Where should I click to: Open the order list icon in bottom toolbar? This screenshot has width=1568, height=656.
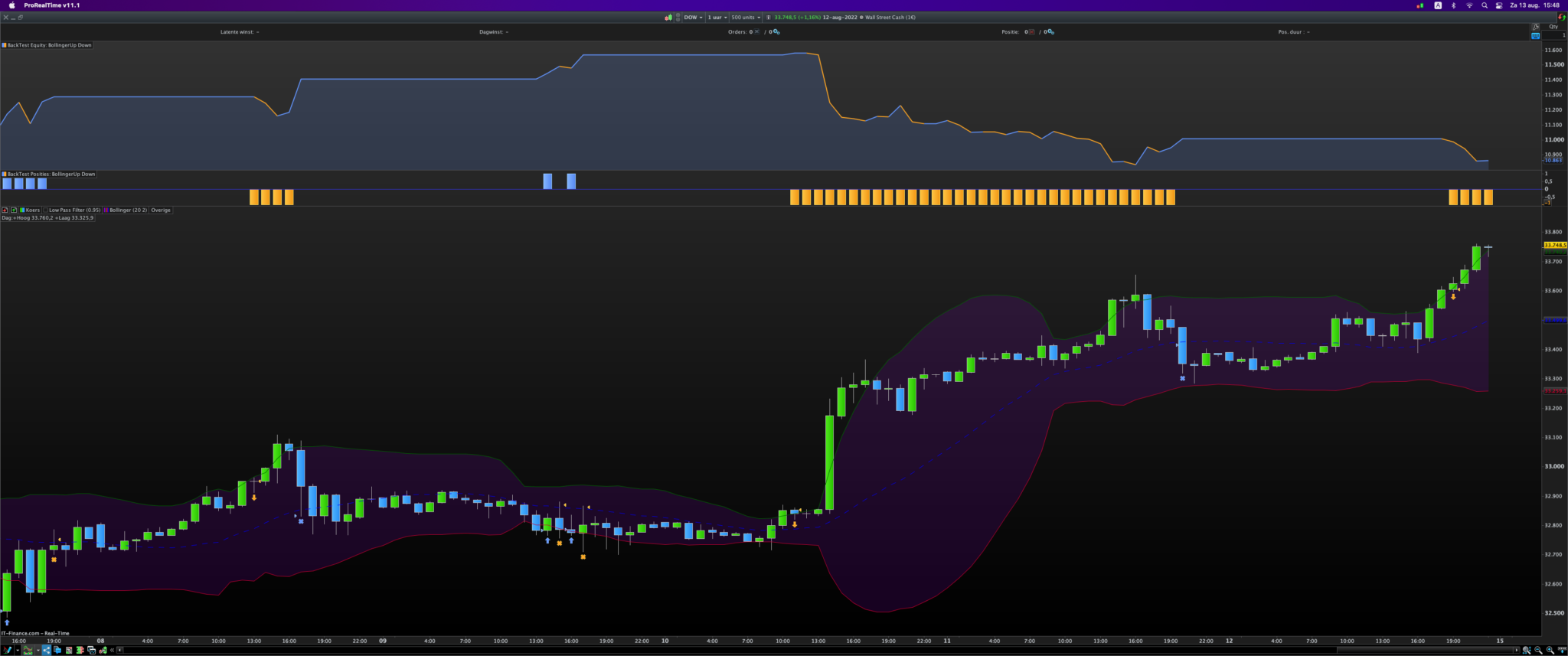[x=69, y=650]
